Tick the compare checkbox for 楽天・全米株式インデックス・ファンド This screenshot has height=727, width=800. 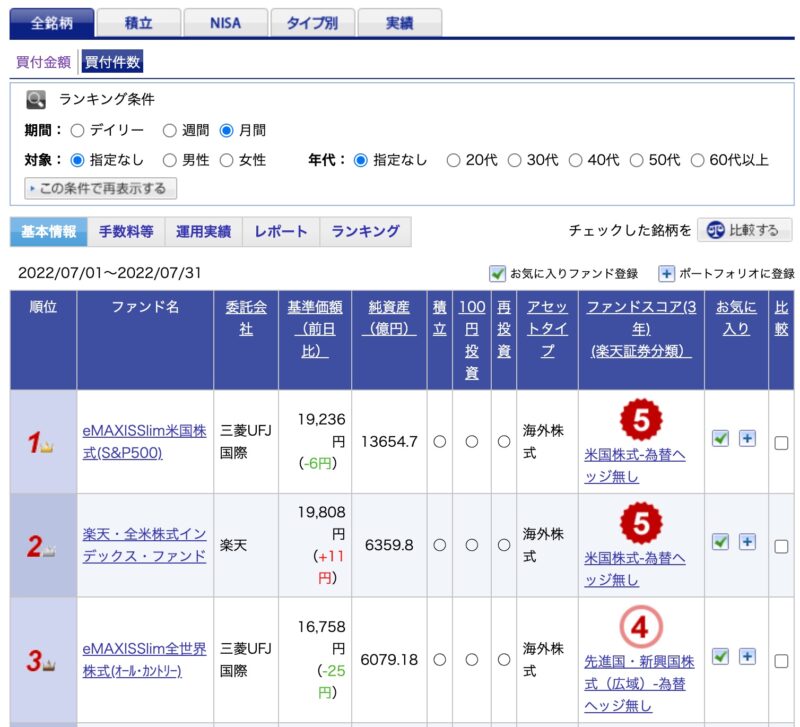coord(781,546)
